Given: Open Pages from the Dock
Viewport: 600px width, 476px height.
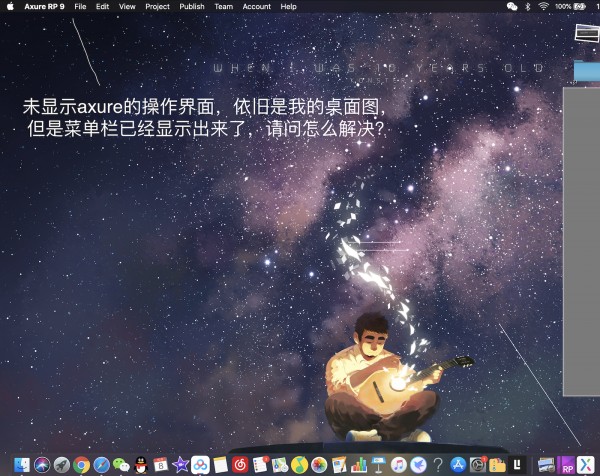Looking at the screenshot, I should [339, 465].
